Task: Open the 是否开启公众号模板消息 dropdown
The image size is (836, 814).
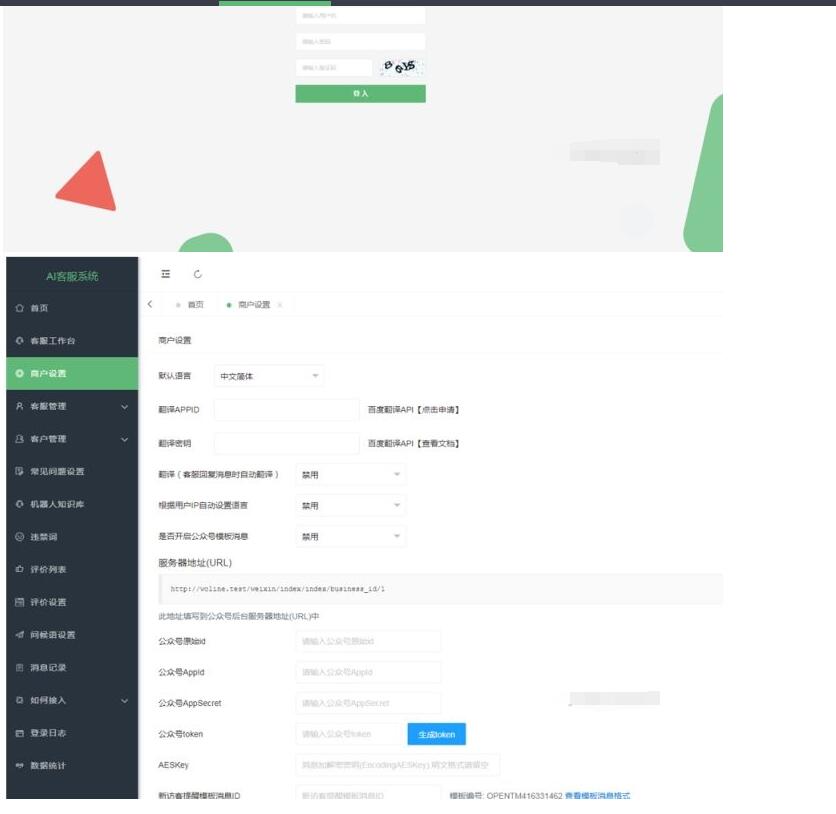Action: click(350, 537)
